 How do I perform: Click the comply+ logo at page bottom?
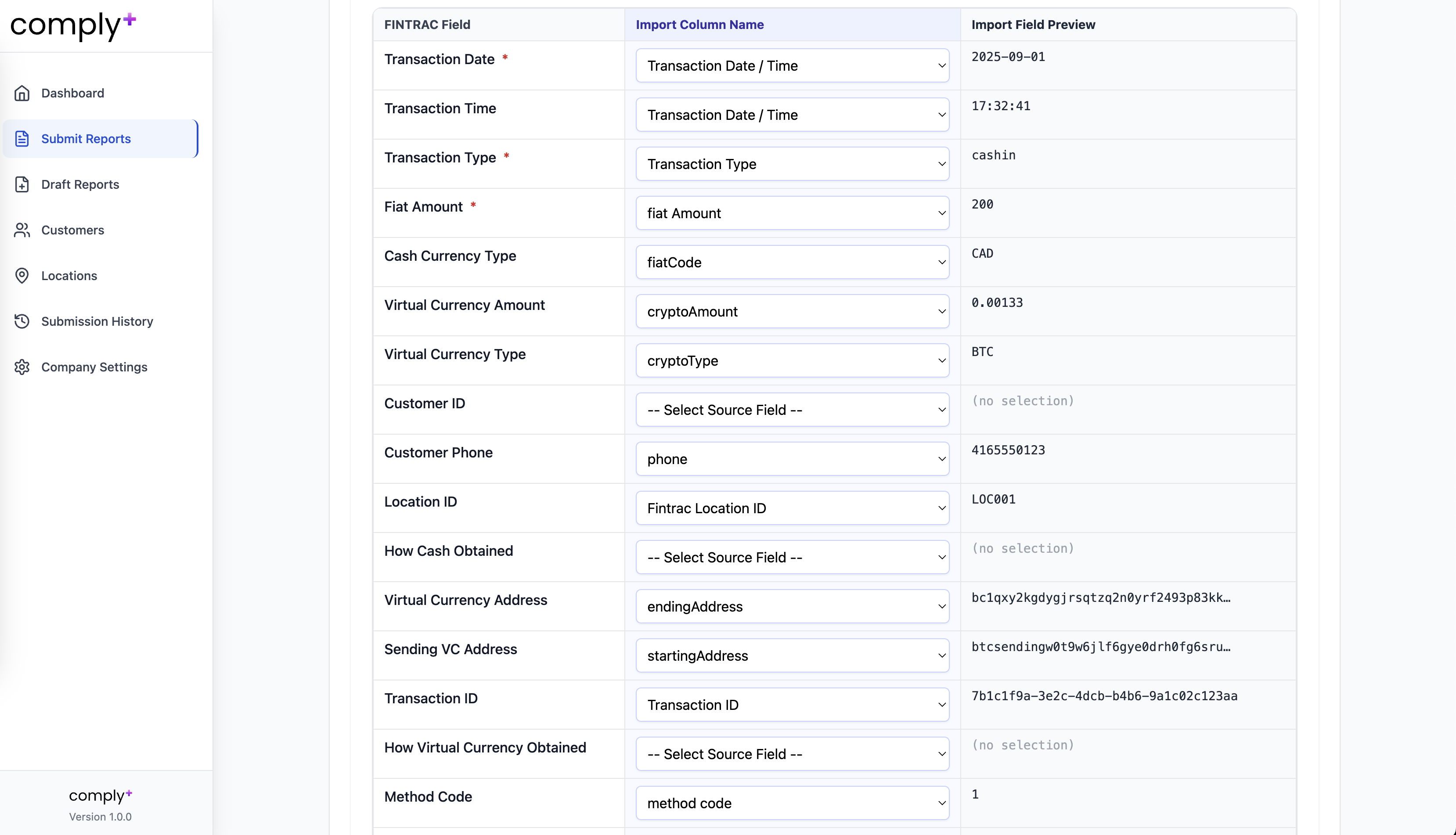101,795
